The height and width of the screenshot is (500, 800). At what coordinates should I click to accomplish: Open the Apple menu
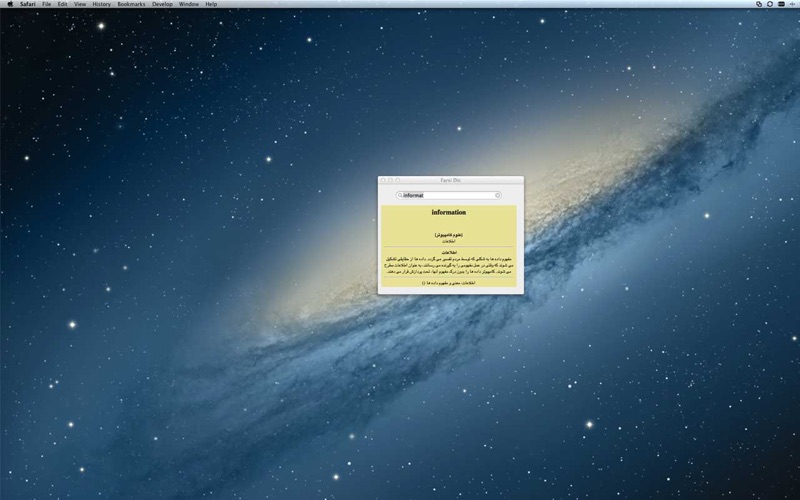pos(10,4)
